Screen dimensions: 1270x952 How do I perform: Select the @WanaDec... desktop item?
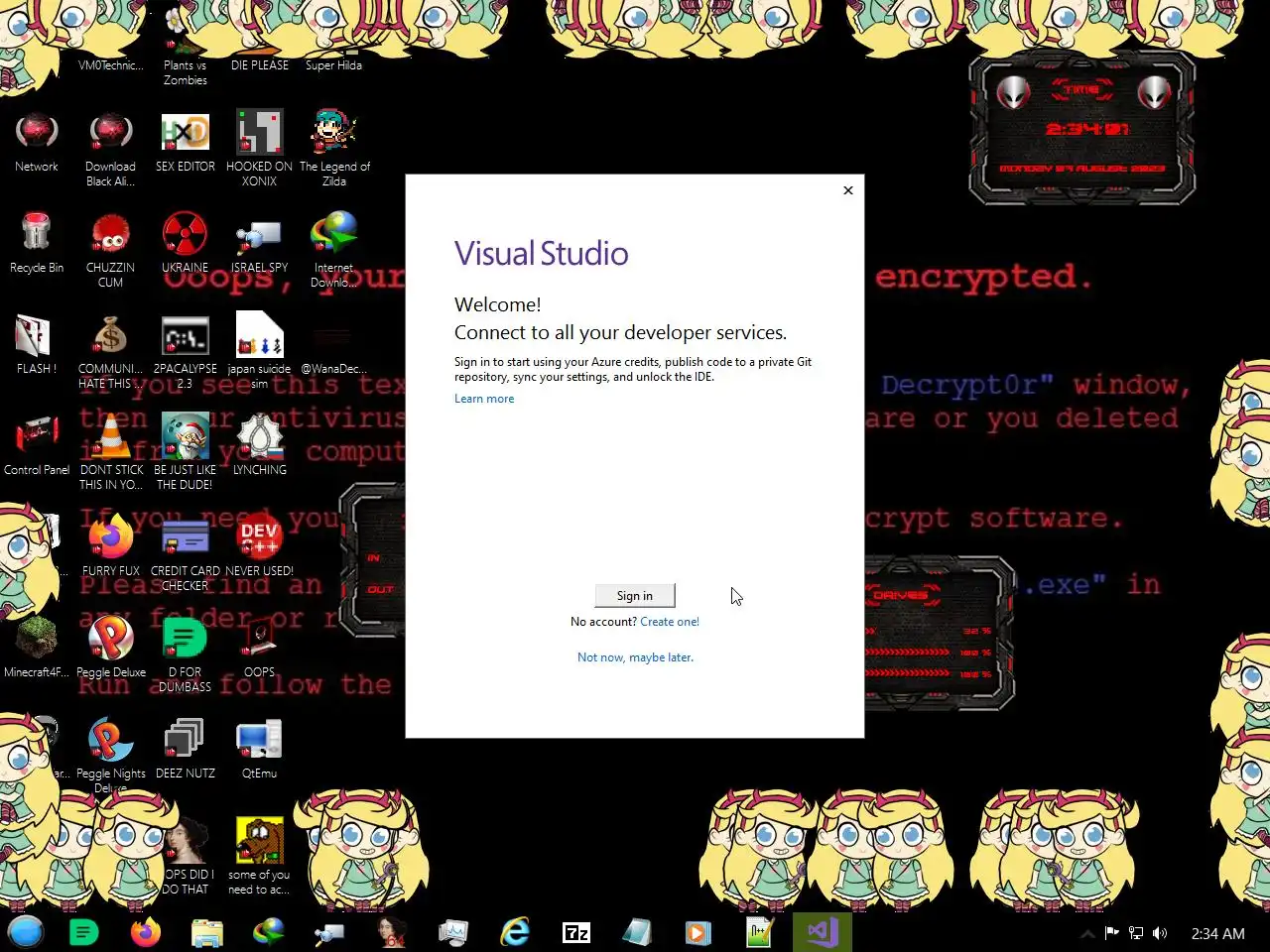click(x=334, y=351)
